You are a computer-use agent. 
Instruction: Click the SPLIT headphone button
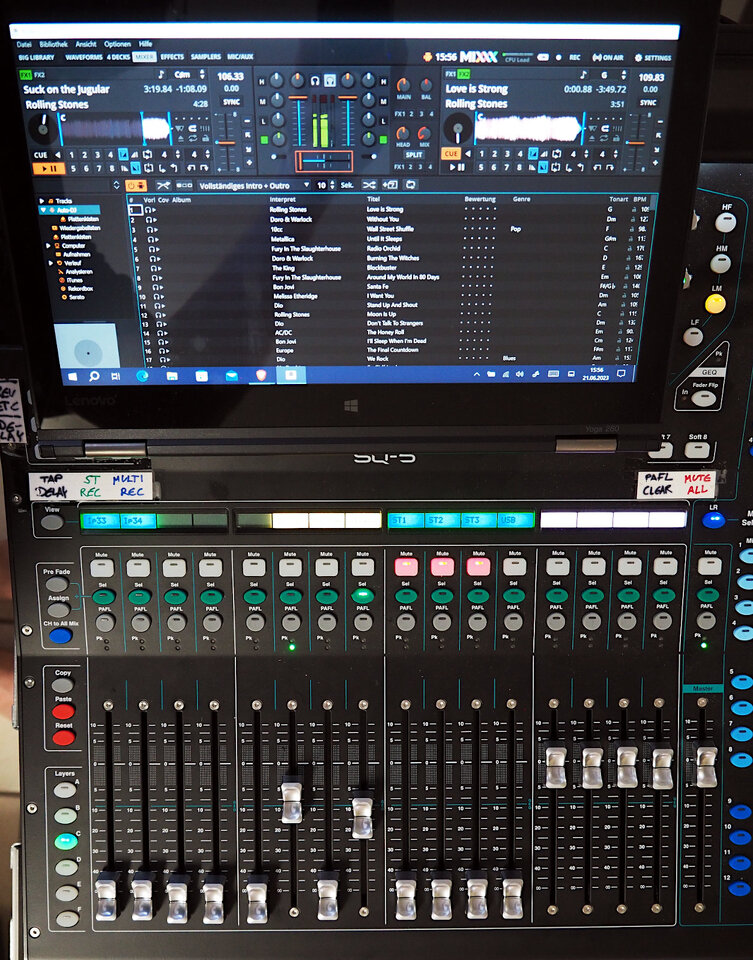click(x=414, y=155)
